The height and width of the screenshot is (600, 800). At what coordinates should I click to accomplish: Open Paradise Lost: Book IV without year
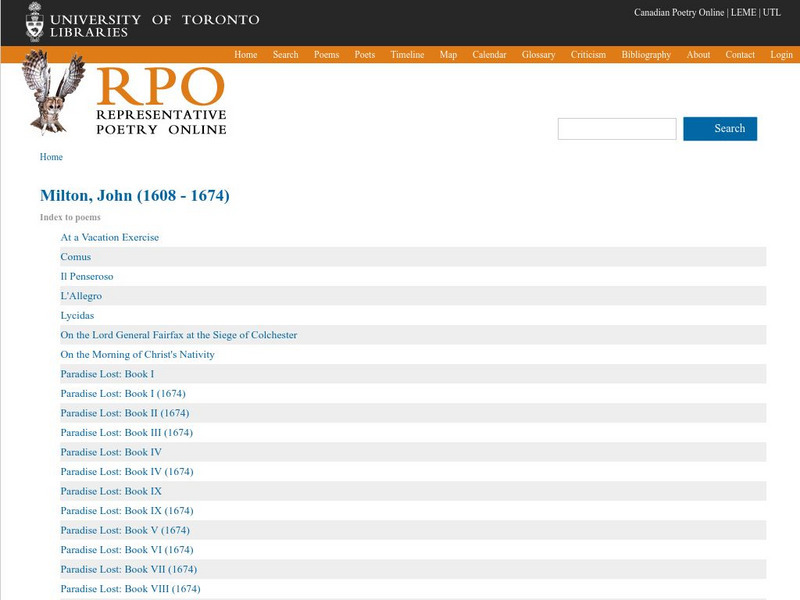coord(111,452)
